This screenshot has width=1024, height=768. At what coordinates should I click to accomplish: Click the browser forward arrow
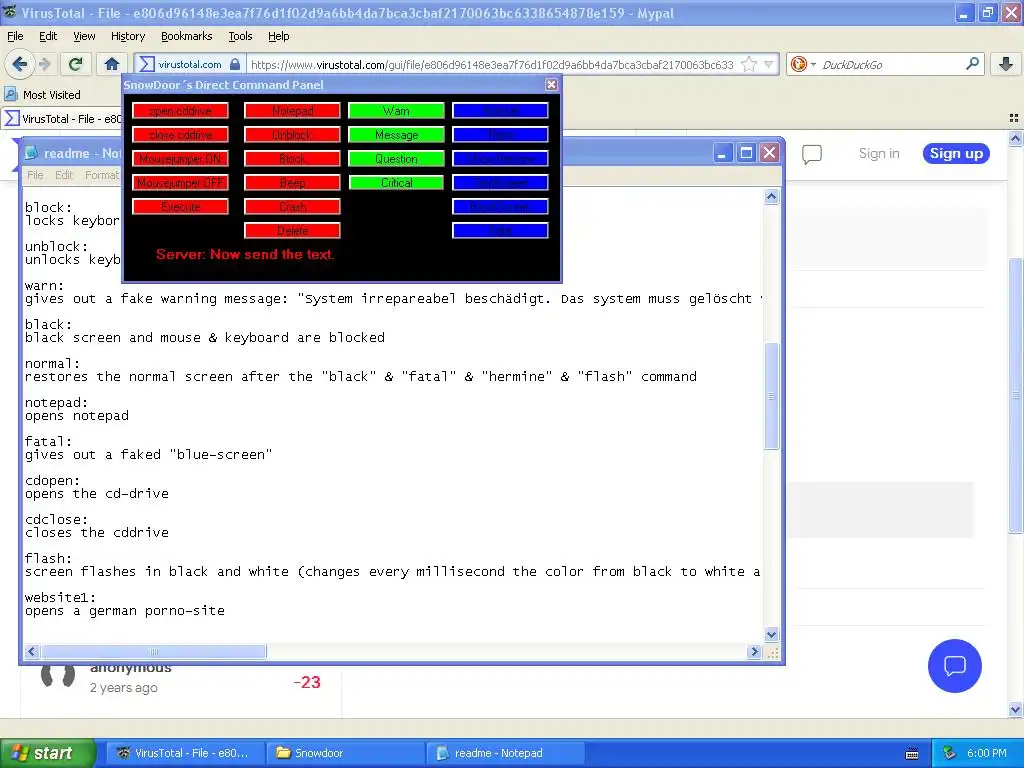[x=44, y=64]
